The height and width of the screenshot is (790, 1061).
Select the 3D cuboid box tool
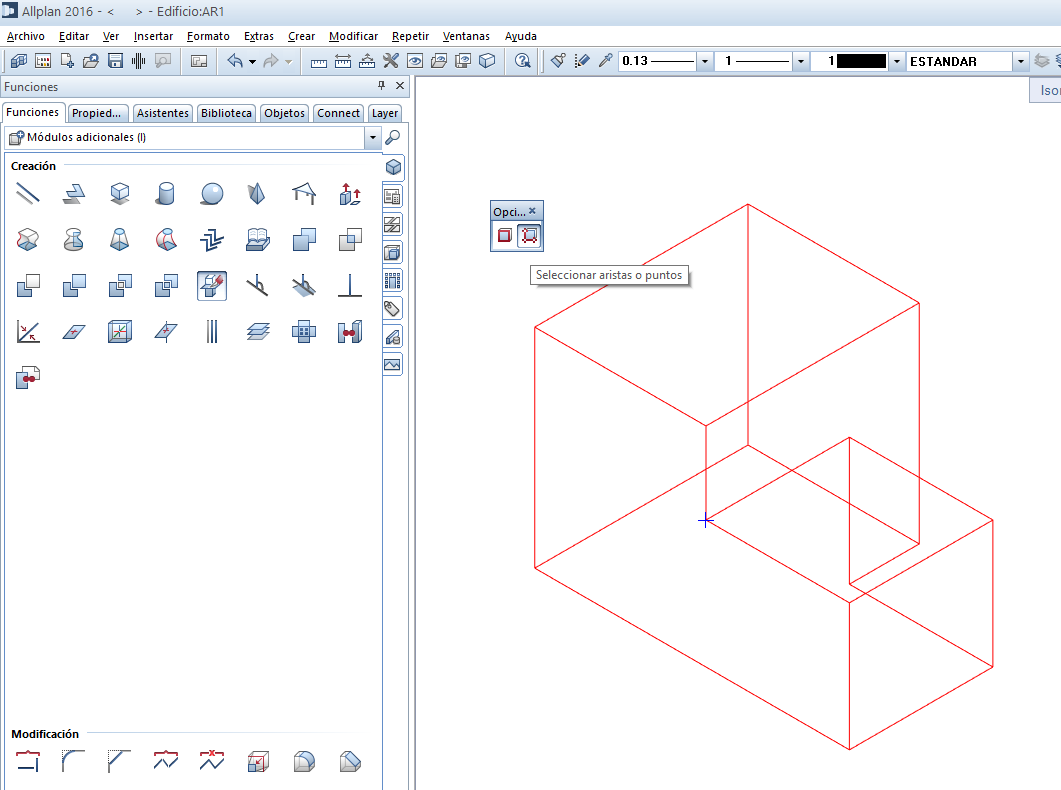(x=120, y=194)
